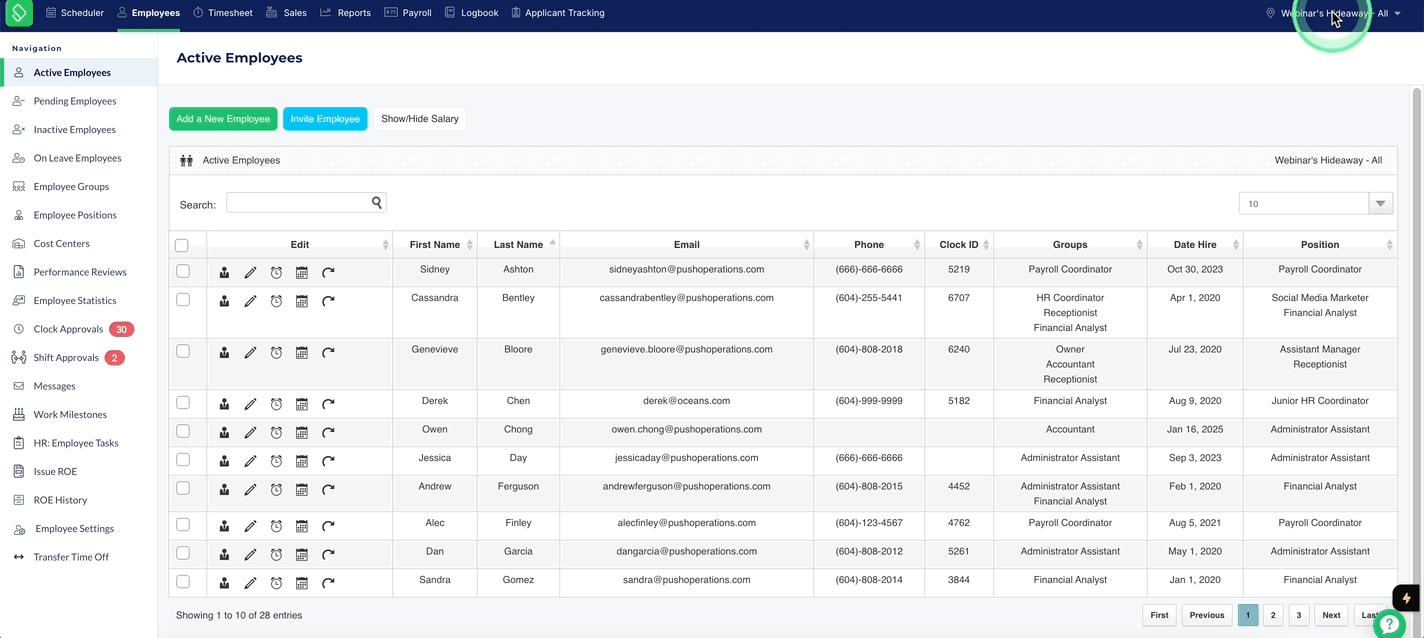This screenshot has height=638, width=1424.
Task: Open the green help chat bubble icon
Action: pyautogui.click(x=1389, y=624)
